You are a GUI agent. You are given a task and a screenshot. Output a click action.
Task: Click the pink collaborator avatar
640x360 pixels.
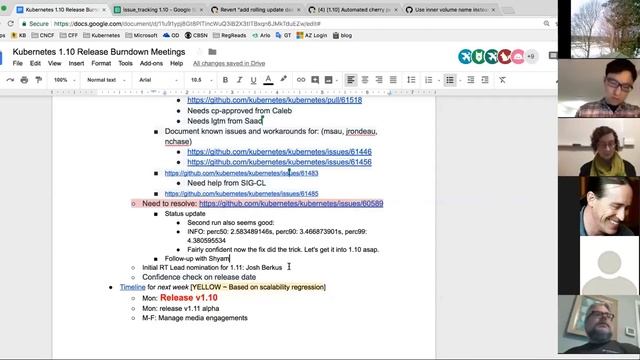(518, 56)
